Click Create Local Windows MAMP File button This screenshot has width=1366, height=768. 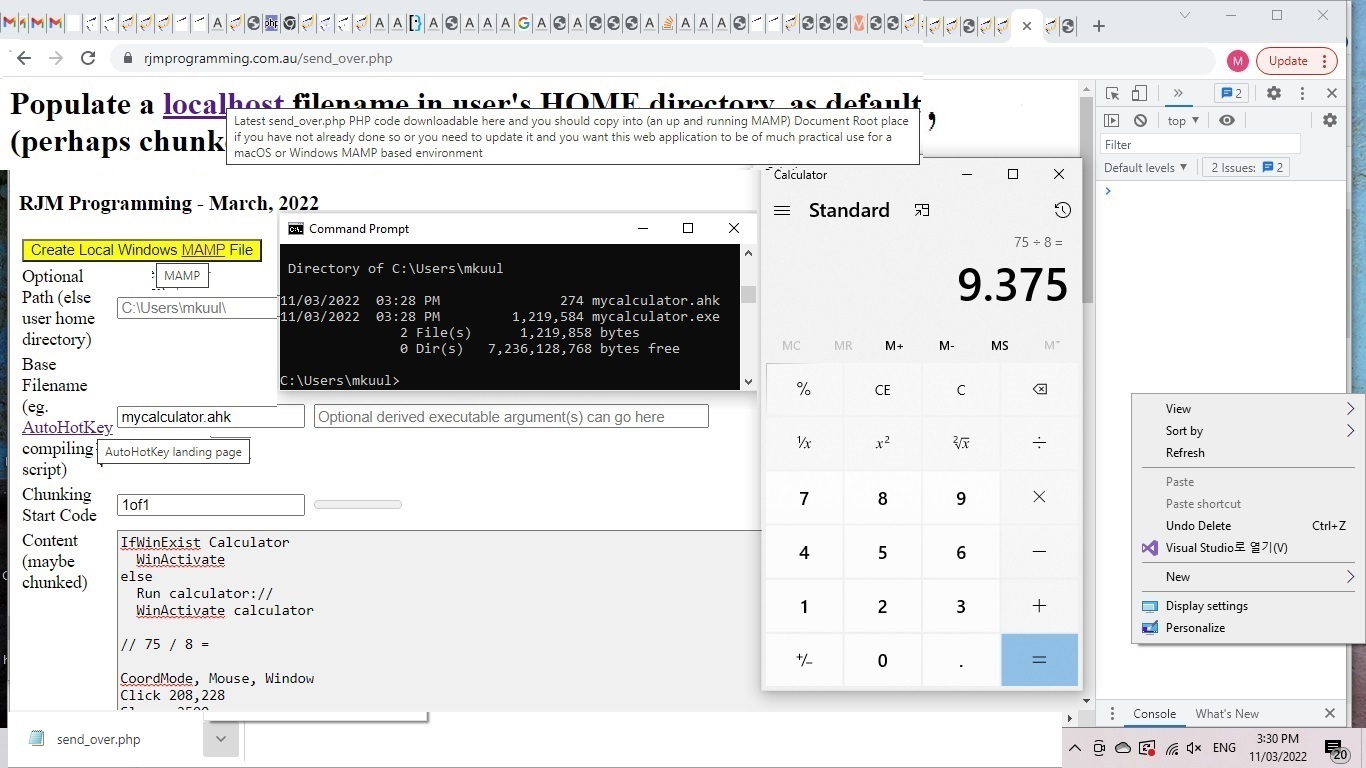(142, 250)
